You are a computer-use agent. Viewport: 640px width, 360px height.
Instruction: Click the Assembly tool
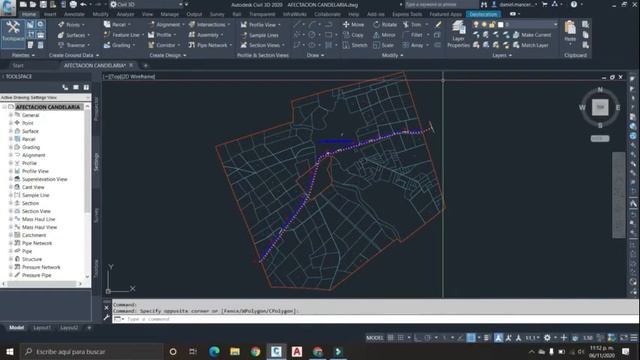pyautogui.click(x=206, y=35)
